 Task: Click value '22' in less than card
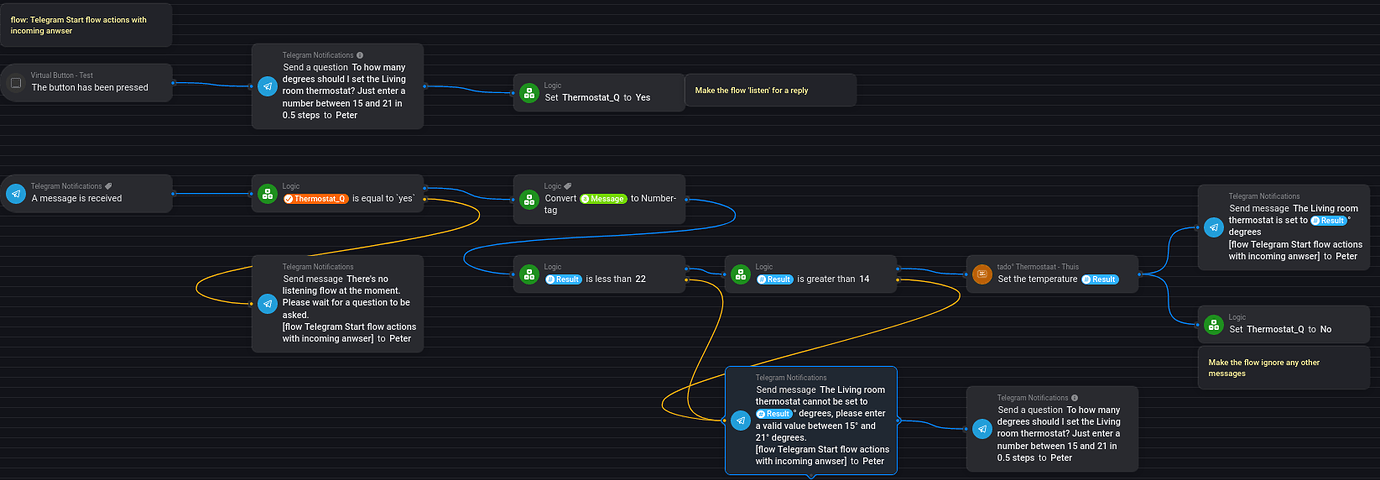click(640, 279)
